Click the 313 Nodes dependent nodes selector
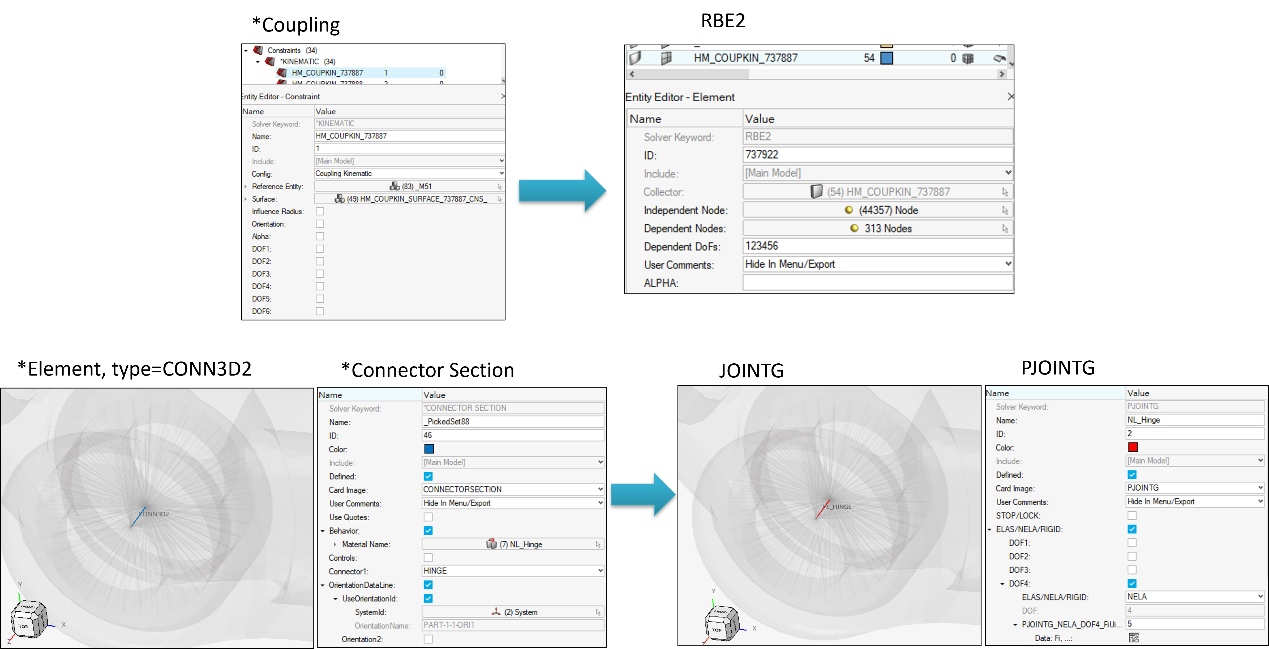1269x649 pixels. click(x=878, y=228)
